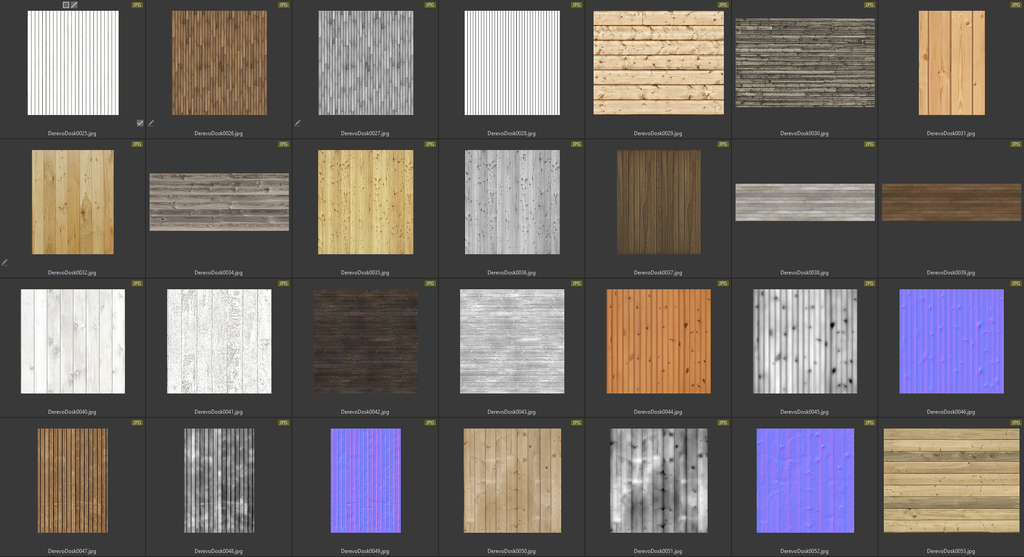The width and height of the screenshot is (1024, 557).
Task: Click the DerevoDosk0040.jpg file name label
Action: coord(73,411)
